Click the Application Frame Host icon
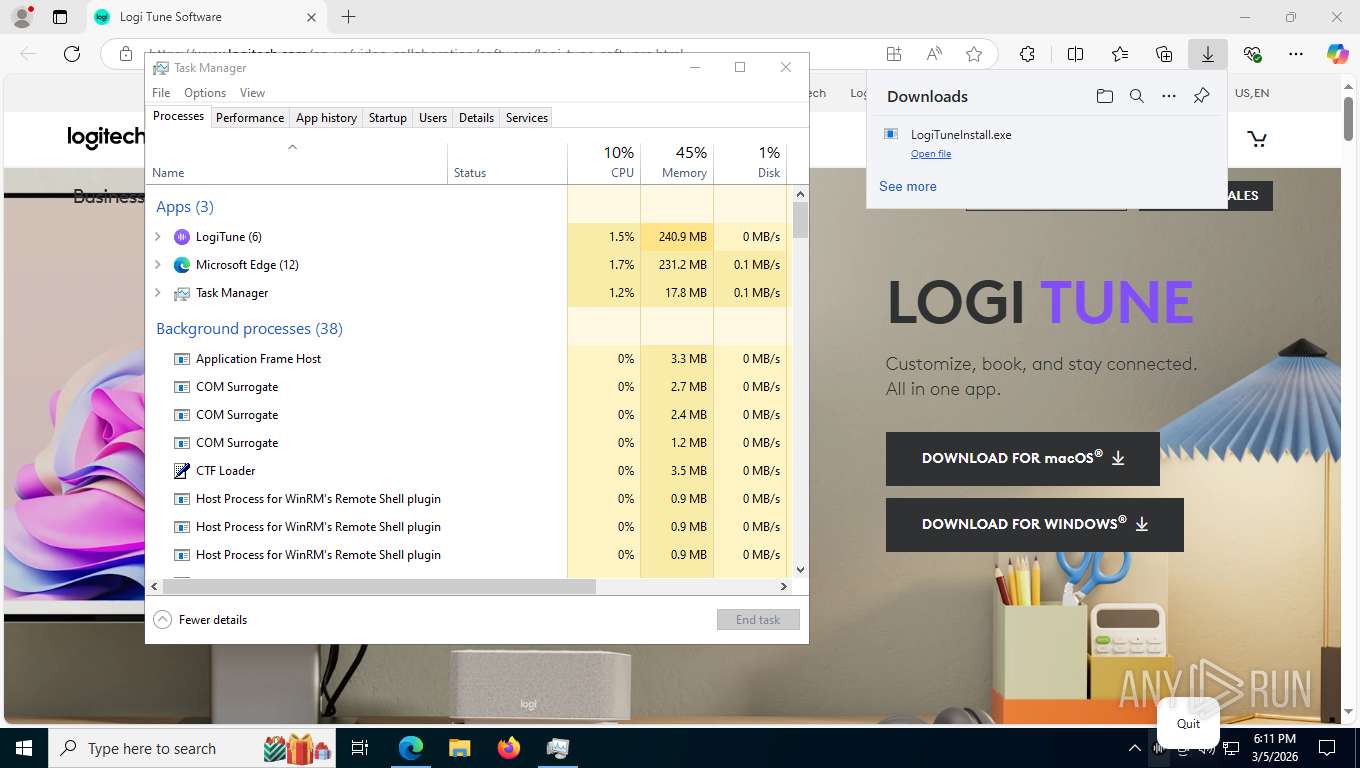Viewport: 1360px width, 768px height. tap(181, 359)
